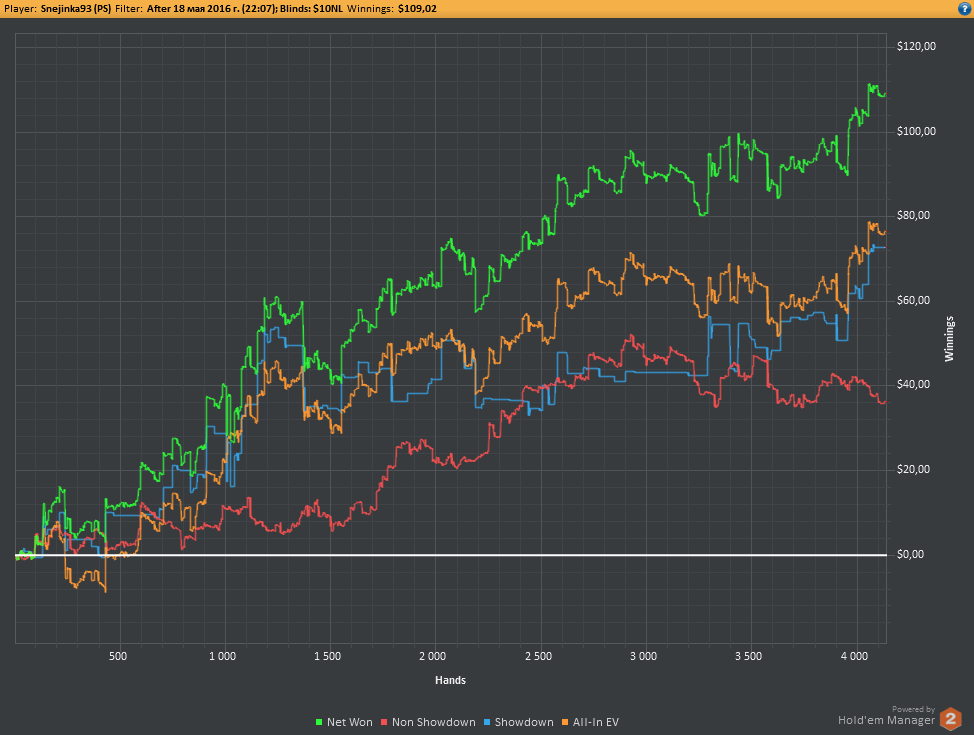Toggle the Showdown legend entry

coord(519,722)
